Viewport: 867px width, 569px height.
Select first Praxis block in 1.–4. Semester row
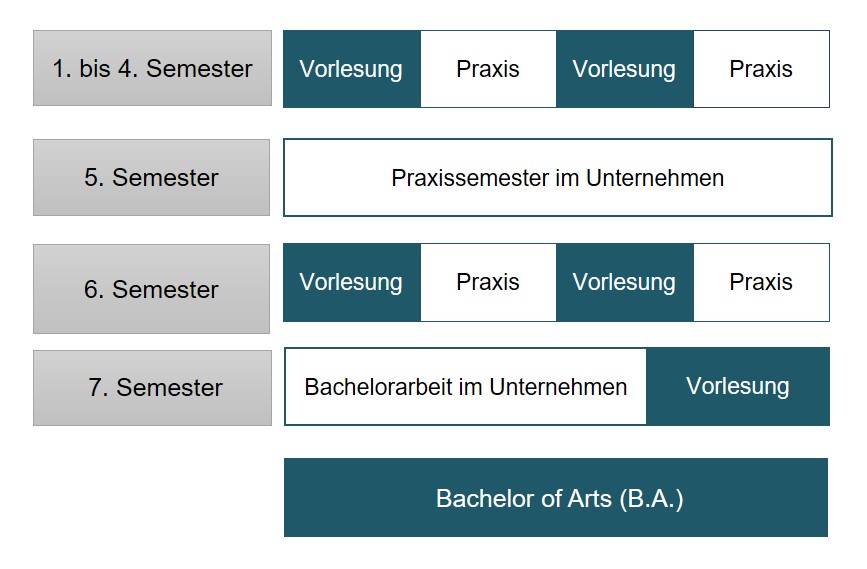point(488,69)
